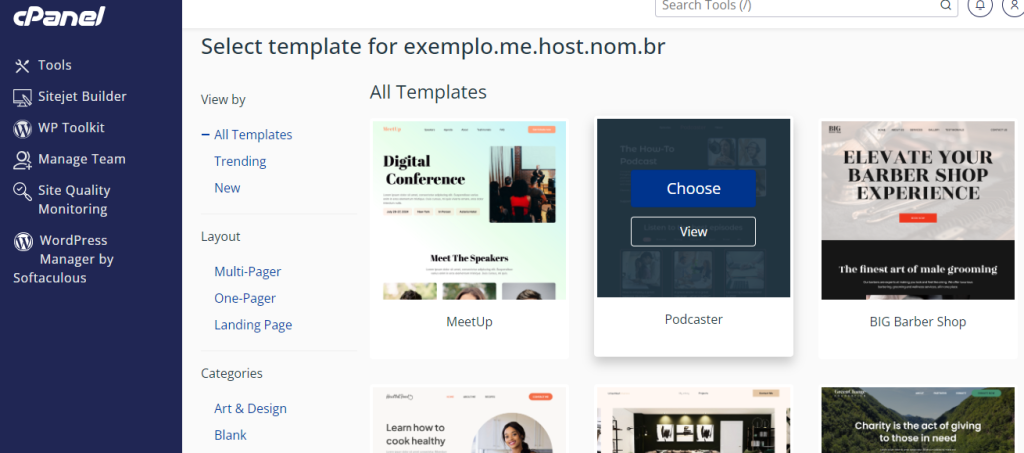Click the Manage Team user icon
The width and height of the screenshot is (1024, 453).
[x=22, y=160]
